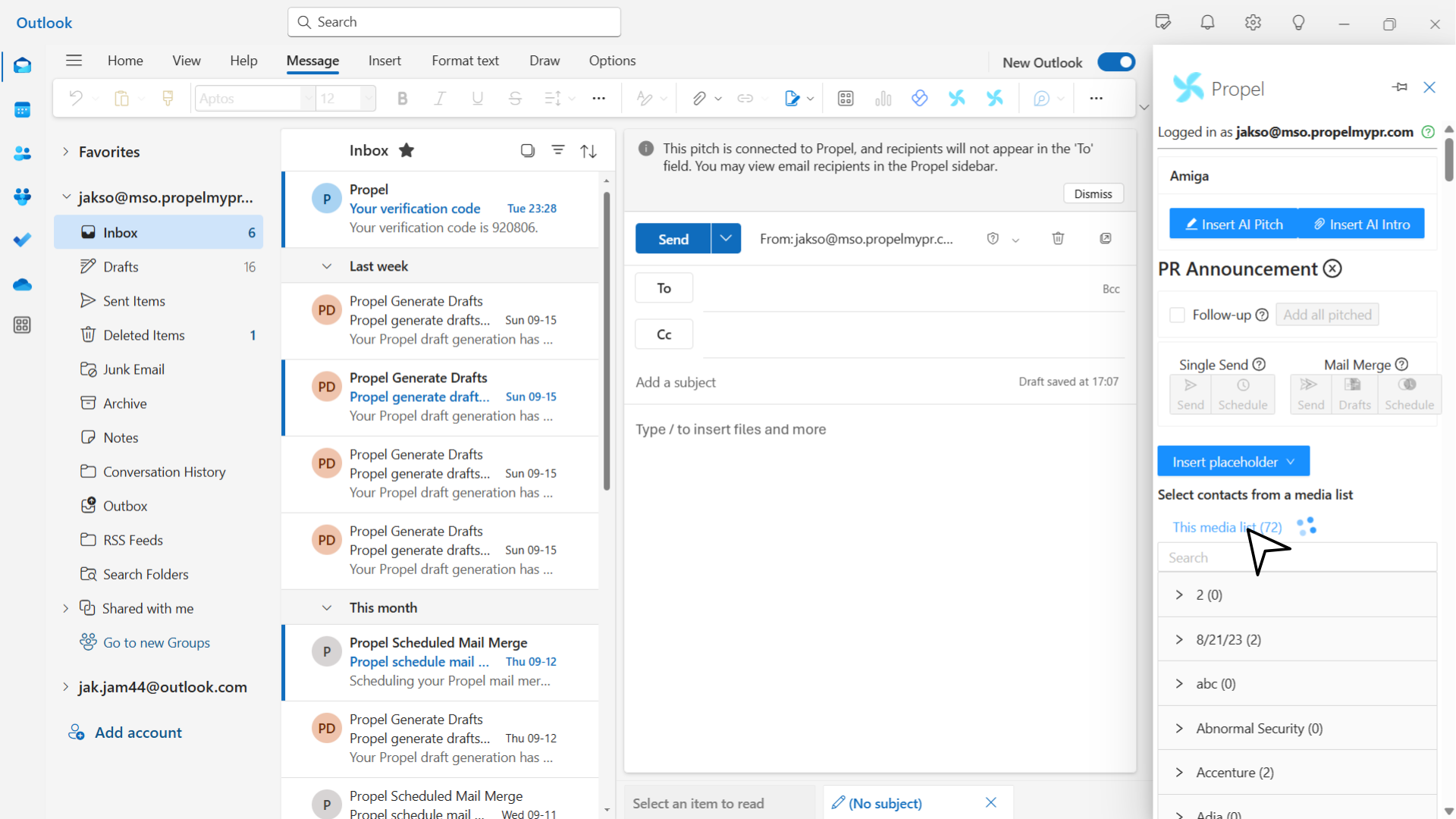Click the Poll chart icon in ribbon
The image size is (1456, 819).
click(x=883, y=99)
